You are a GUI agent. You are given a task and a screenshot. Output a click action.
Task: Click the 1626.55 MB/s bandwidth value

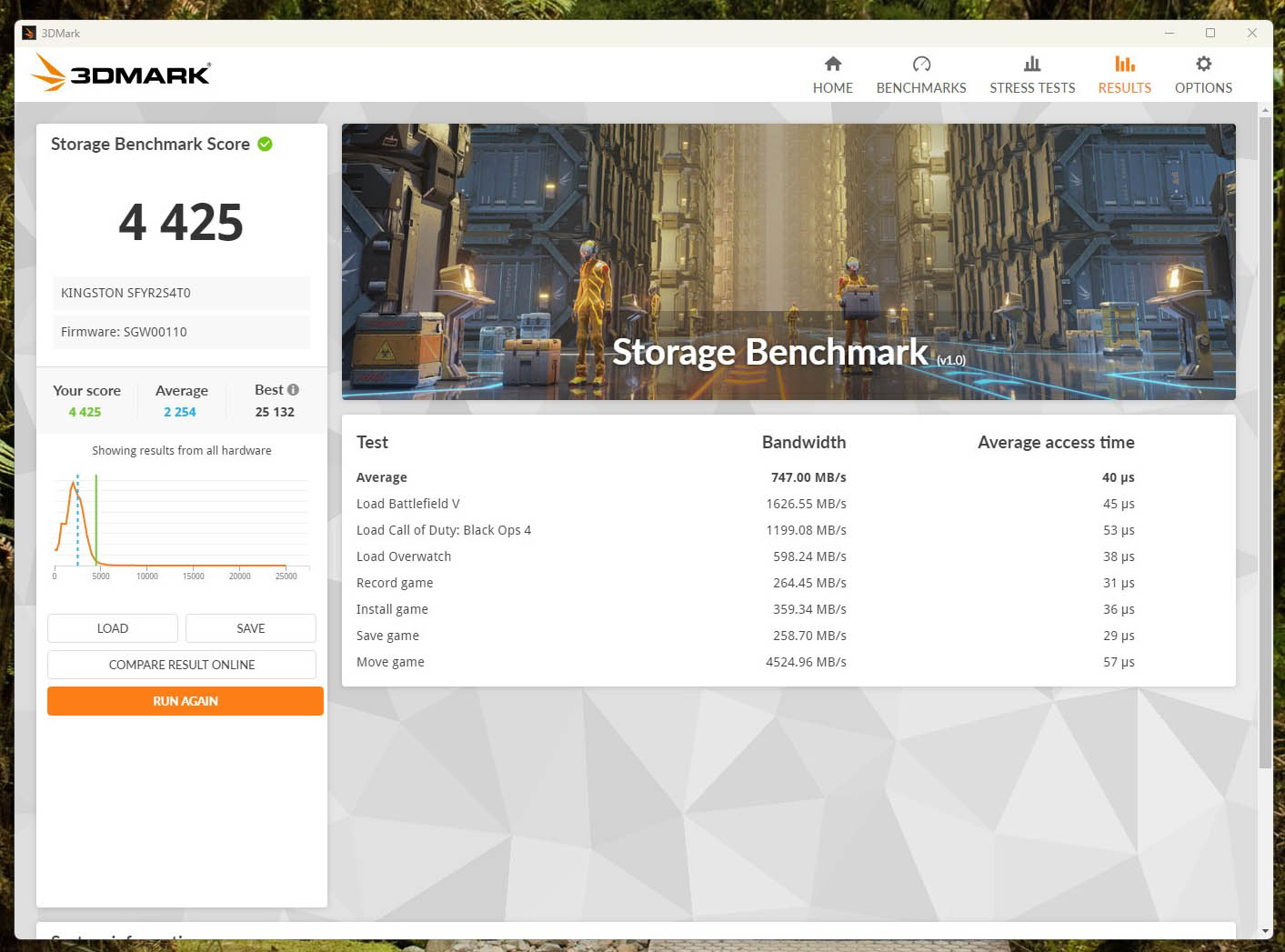[x=806, y=504]
